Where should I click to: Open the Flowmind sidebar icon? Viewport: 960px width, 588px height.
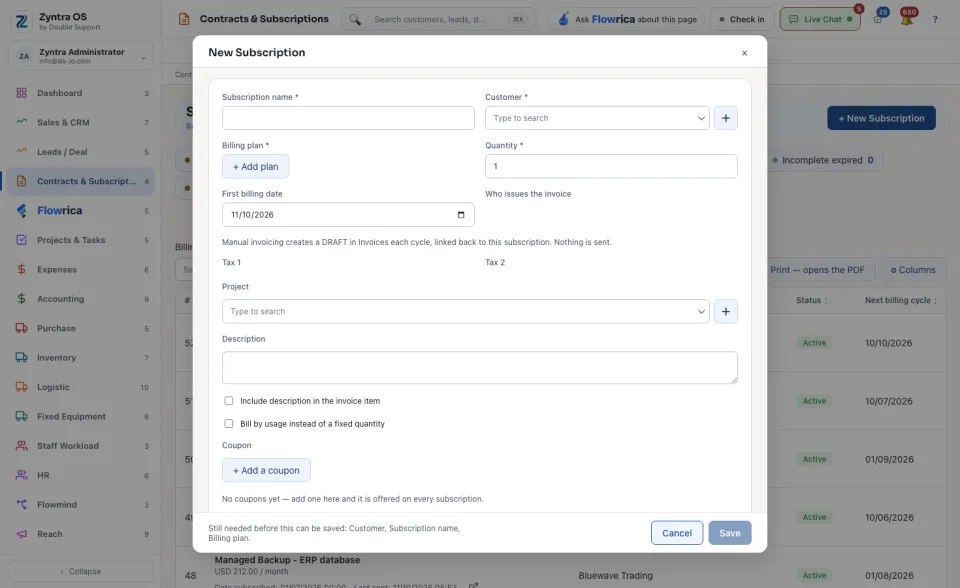pyautogui.click(x=21, y=504)
